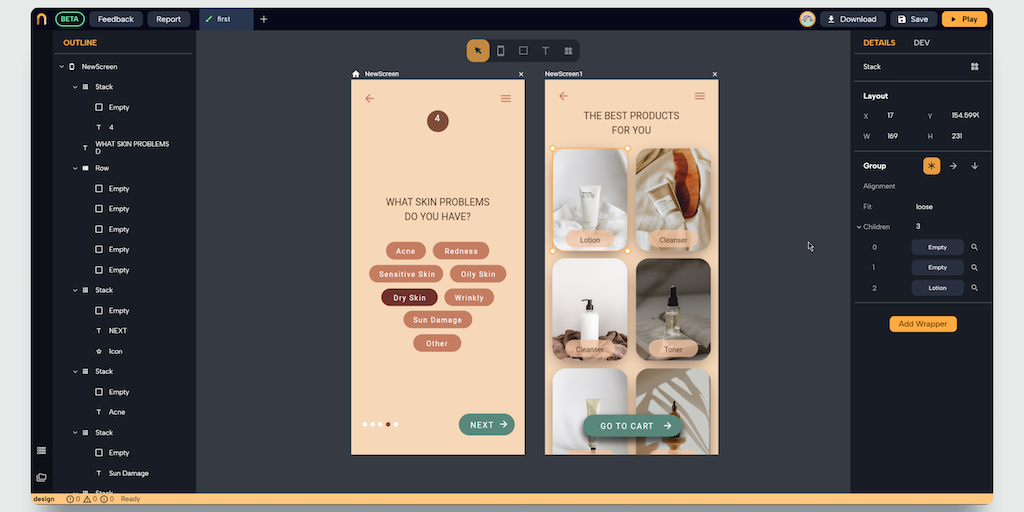Set group direction to vertical arrow

(975, 166)
